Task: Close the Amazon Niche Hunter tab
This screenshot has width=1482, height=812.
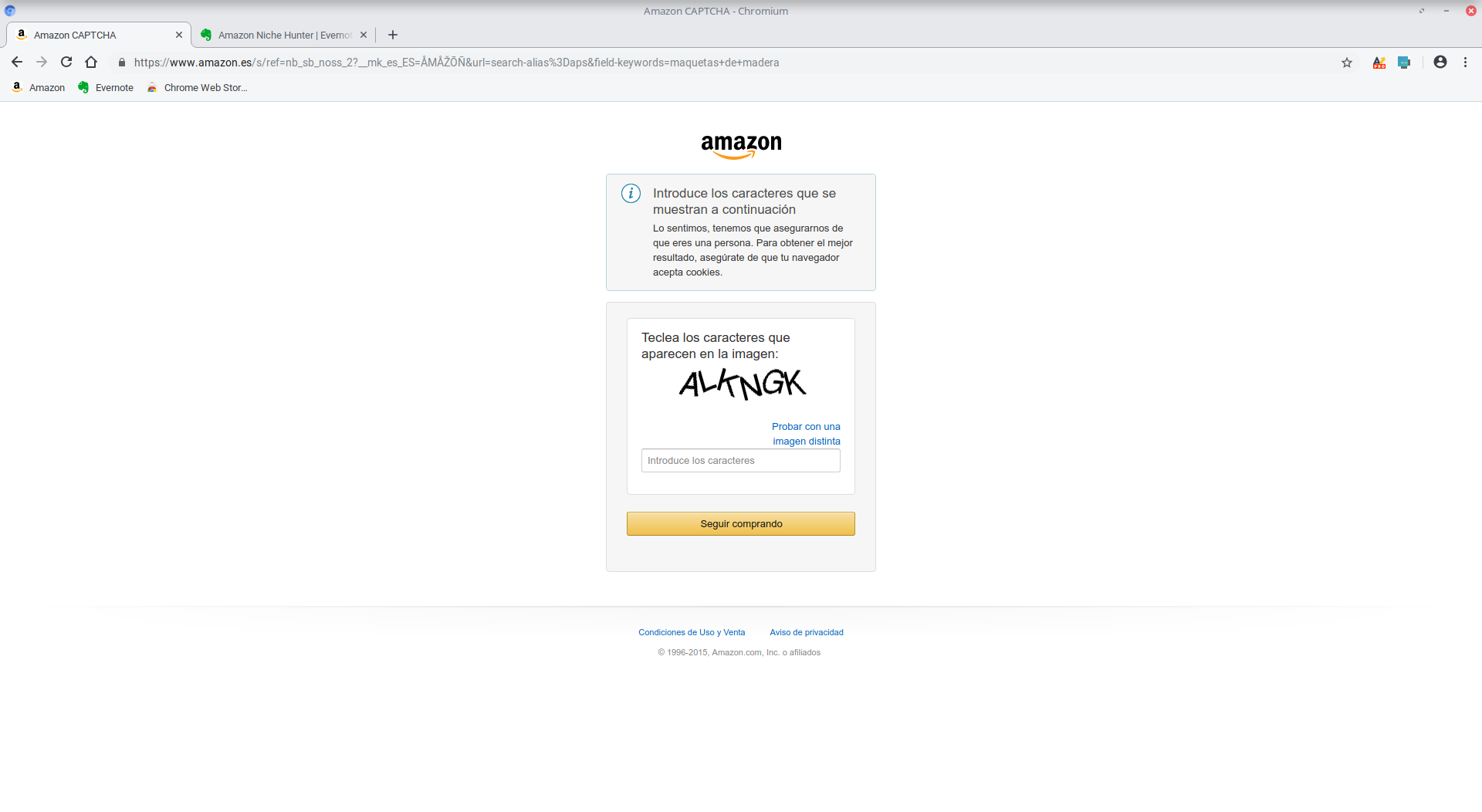Action: click(364, 35)
